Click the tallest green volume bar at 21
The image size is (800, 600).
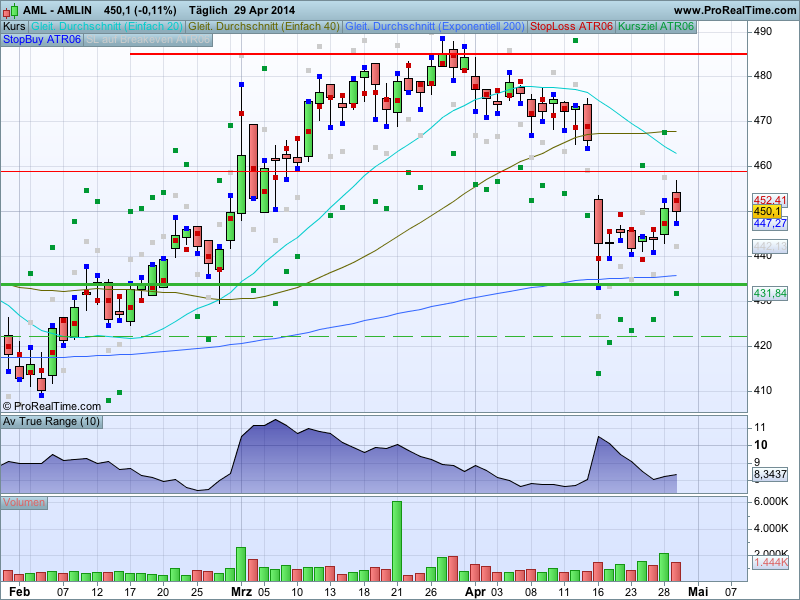pyautogui.click(x=397, y=541)
